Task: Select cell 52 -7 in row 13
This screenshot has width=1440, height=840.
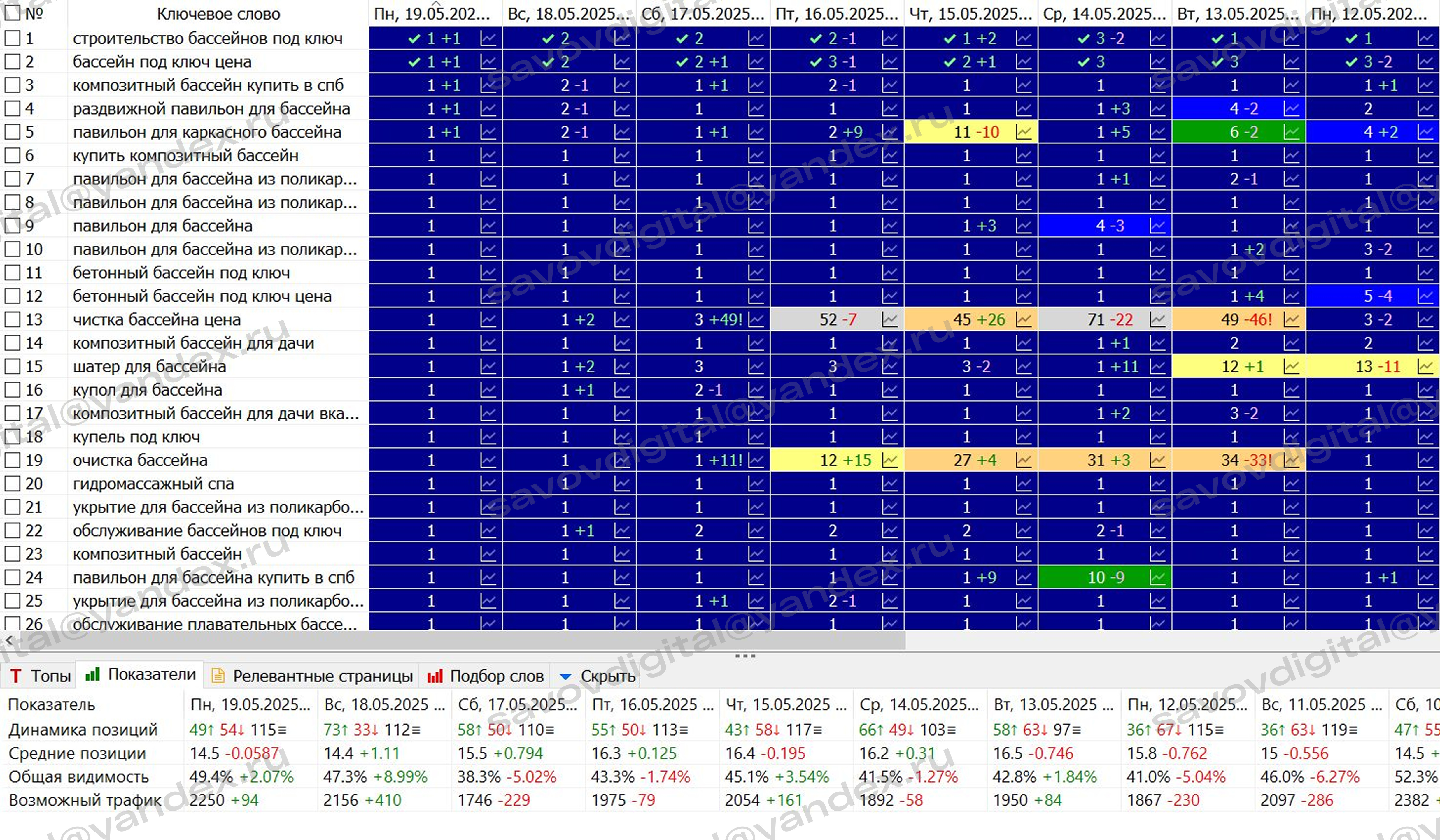Action: [837, 319]
